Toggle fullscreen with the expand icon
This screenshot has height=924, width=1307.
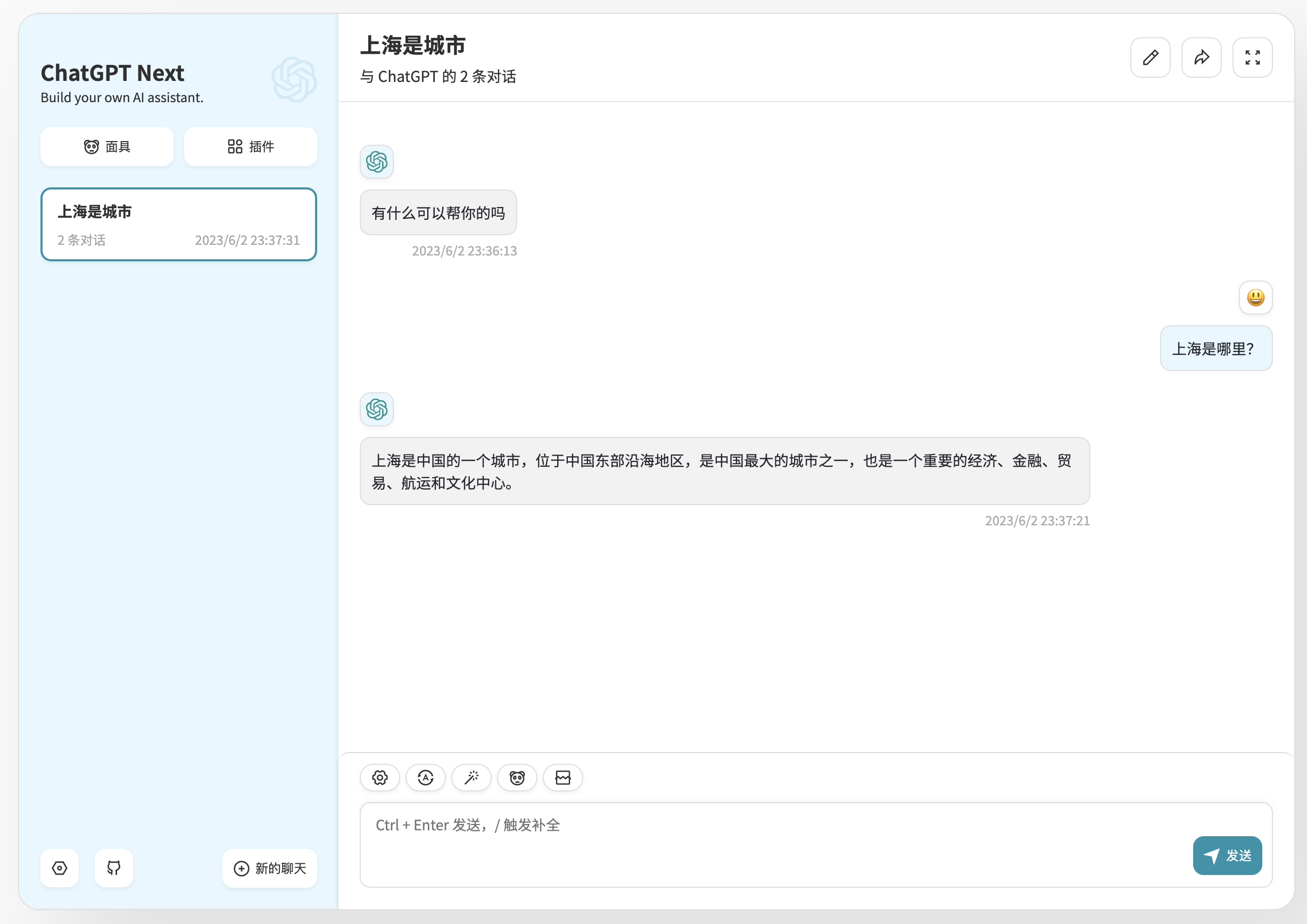1252,57
